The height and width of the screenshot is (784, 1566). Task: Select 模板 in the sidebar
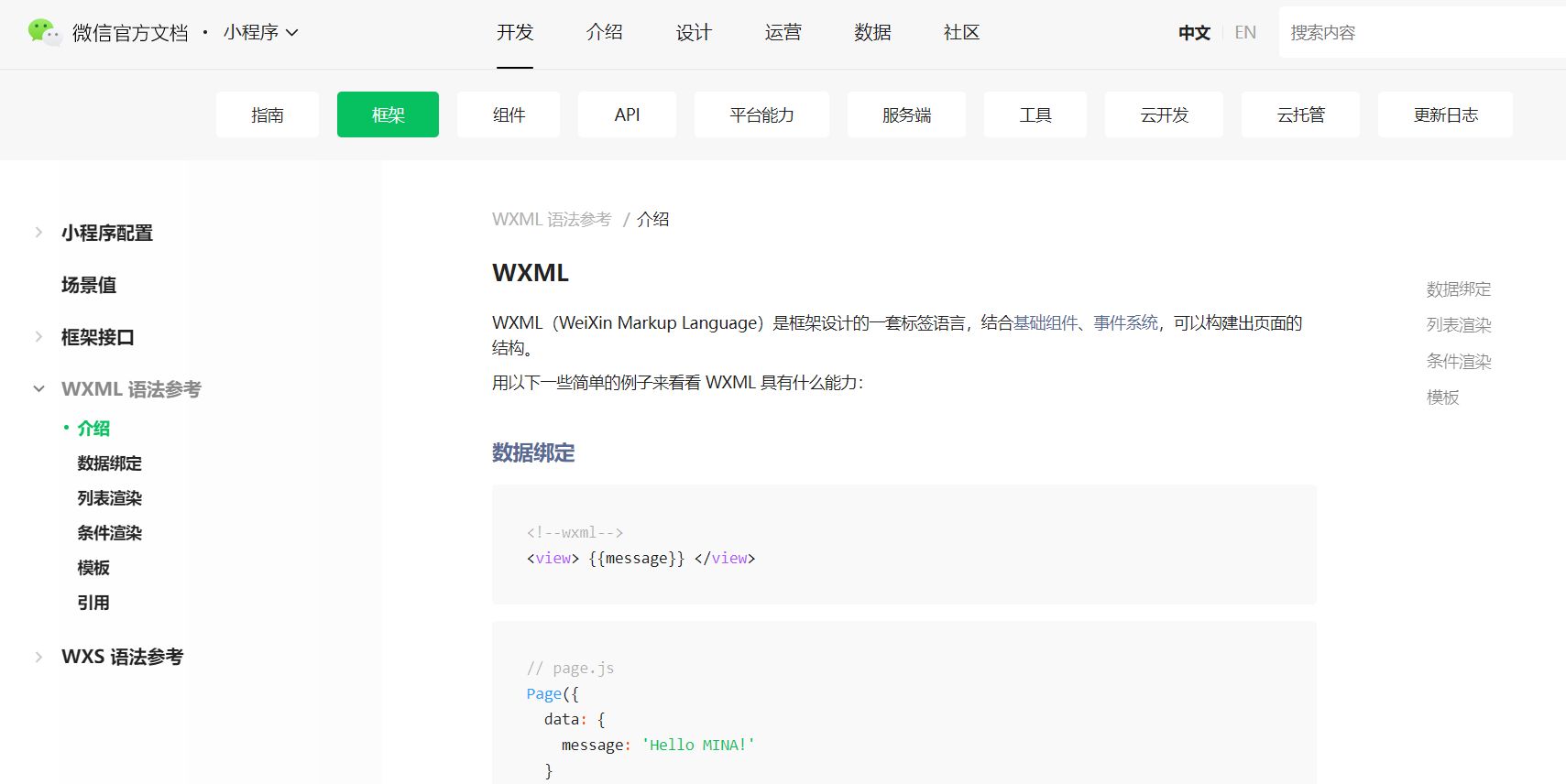(93, 568)
